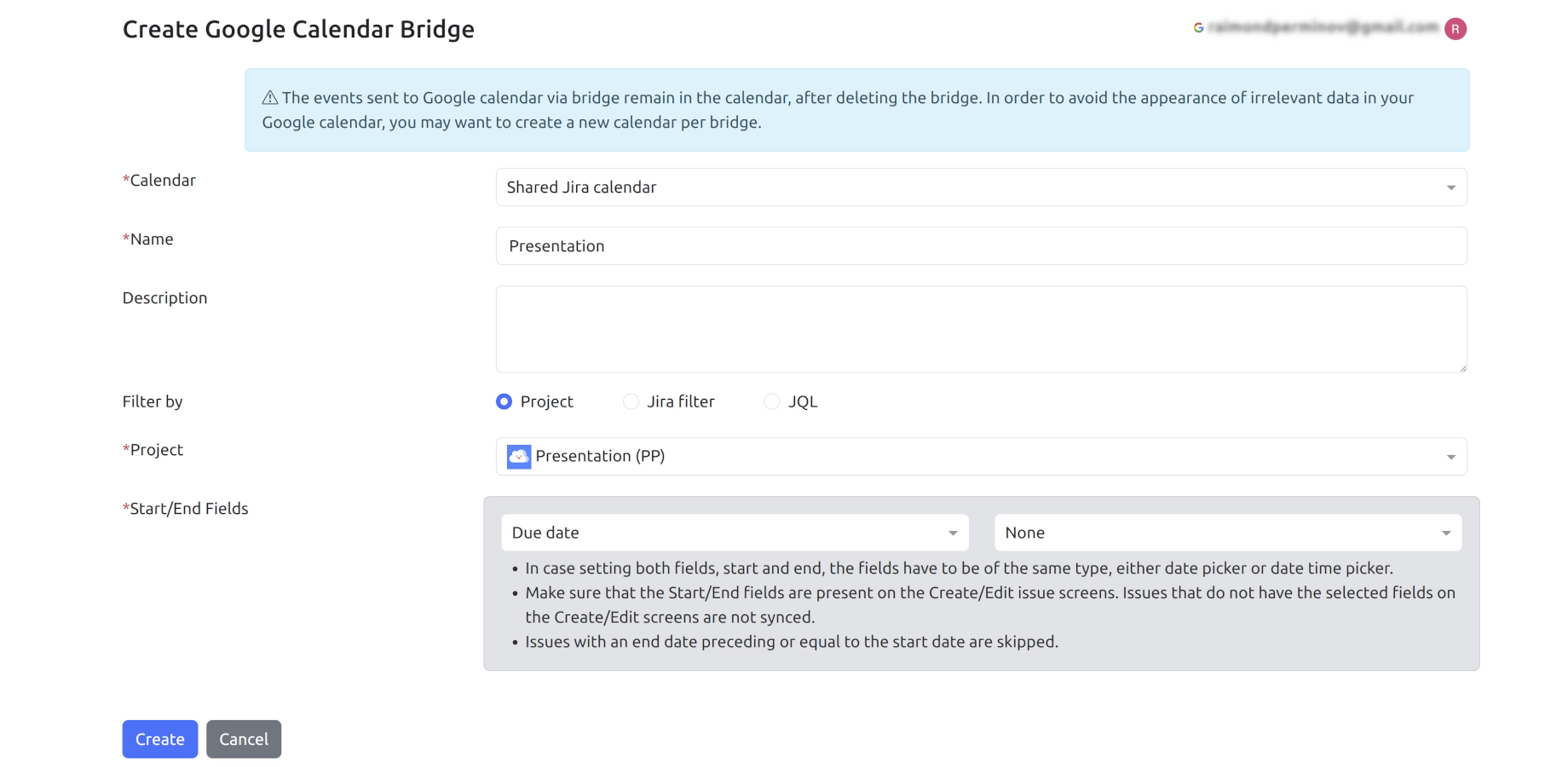Click the *Calendar field label
Image resolution: width=1568 pixels, height=767 pixels.
tap(159, 181)
